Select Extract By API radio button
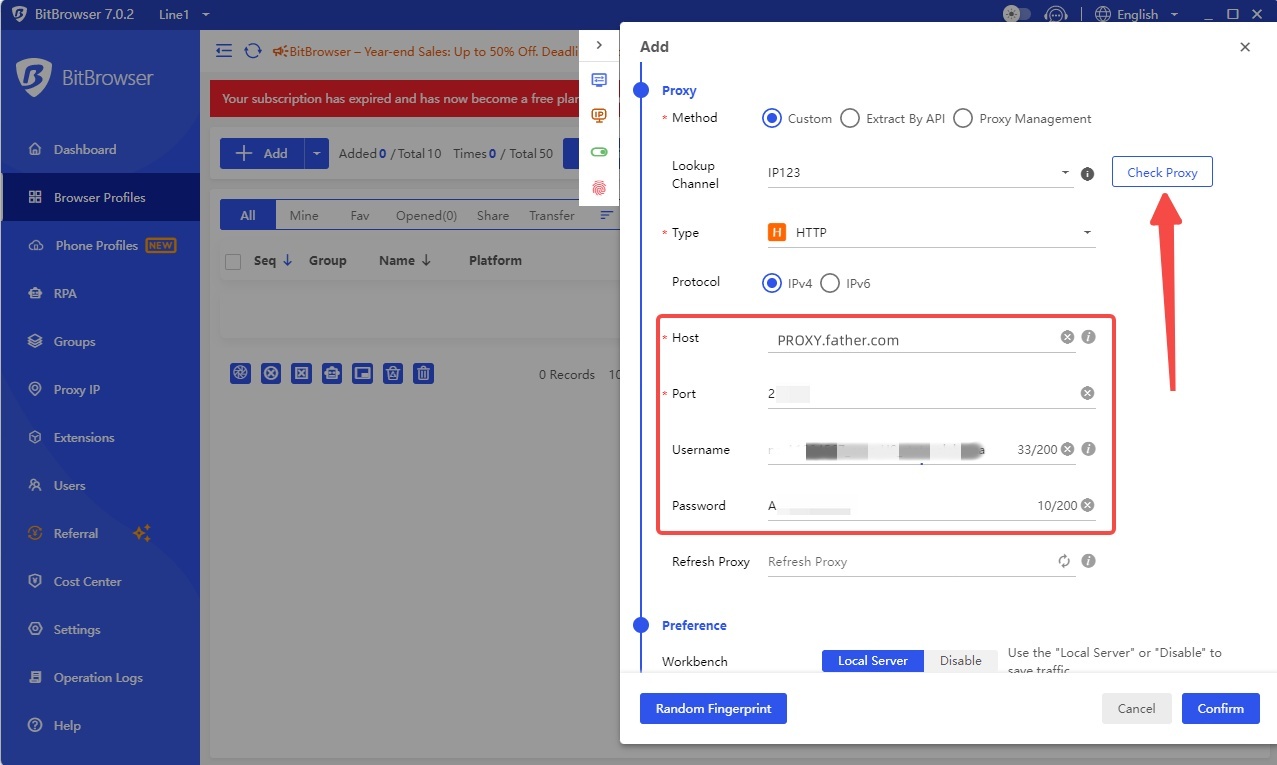 pos(850,118)
